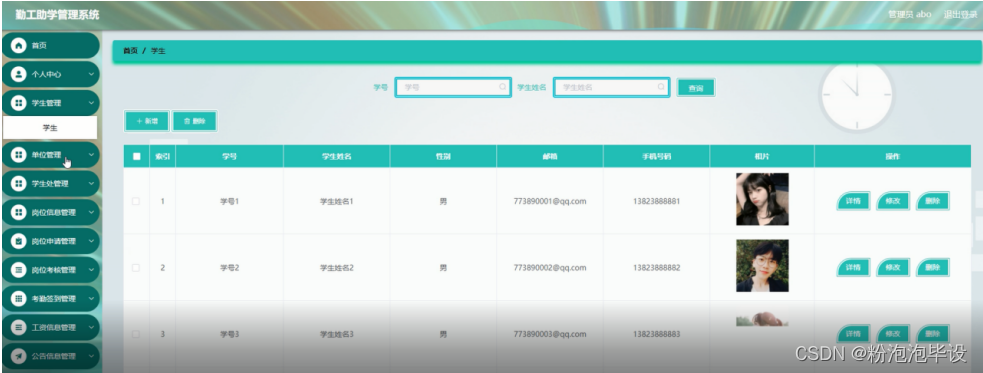Select the 学生 submenu item
The width and height of the screenshot is (983, 373).
point(50,128)
